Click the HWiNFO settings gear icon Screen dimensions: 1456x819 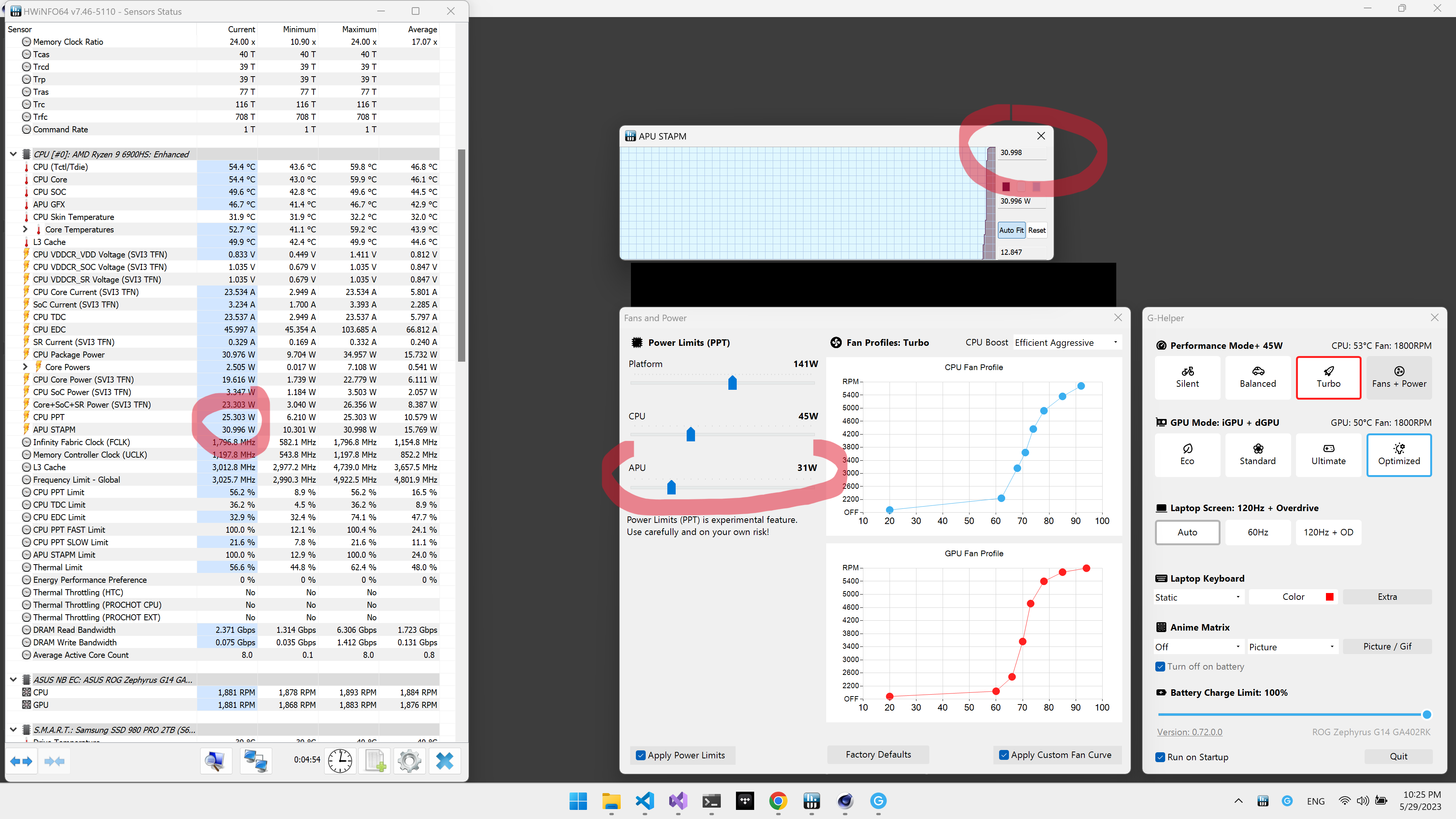pos(409,761)
